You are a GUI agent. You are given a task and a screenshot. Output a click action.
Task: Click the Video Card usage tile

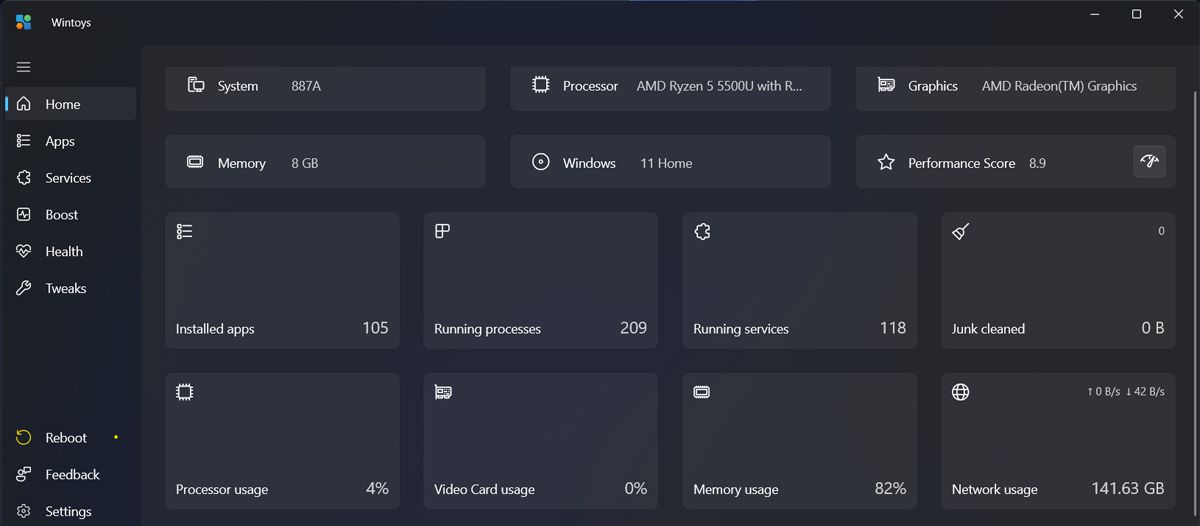(x=540, y=441)
